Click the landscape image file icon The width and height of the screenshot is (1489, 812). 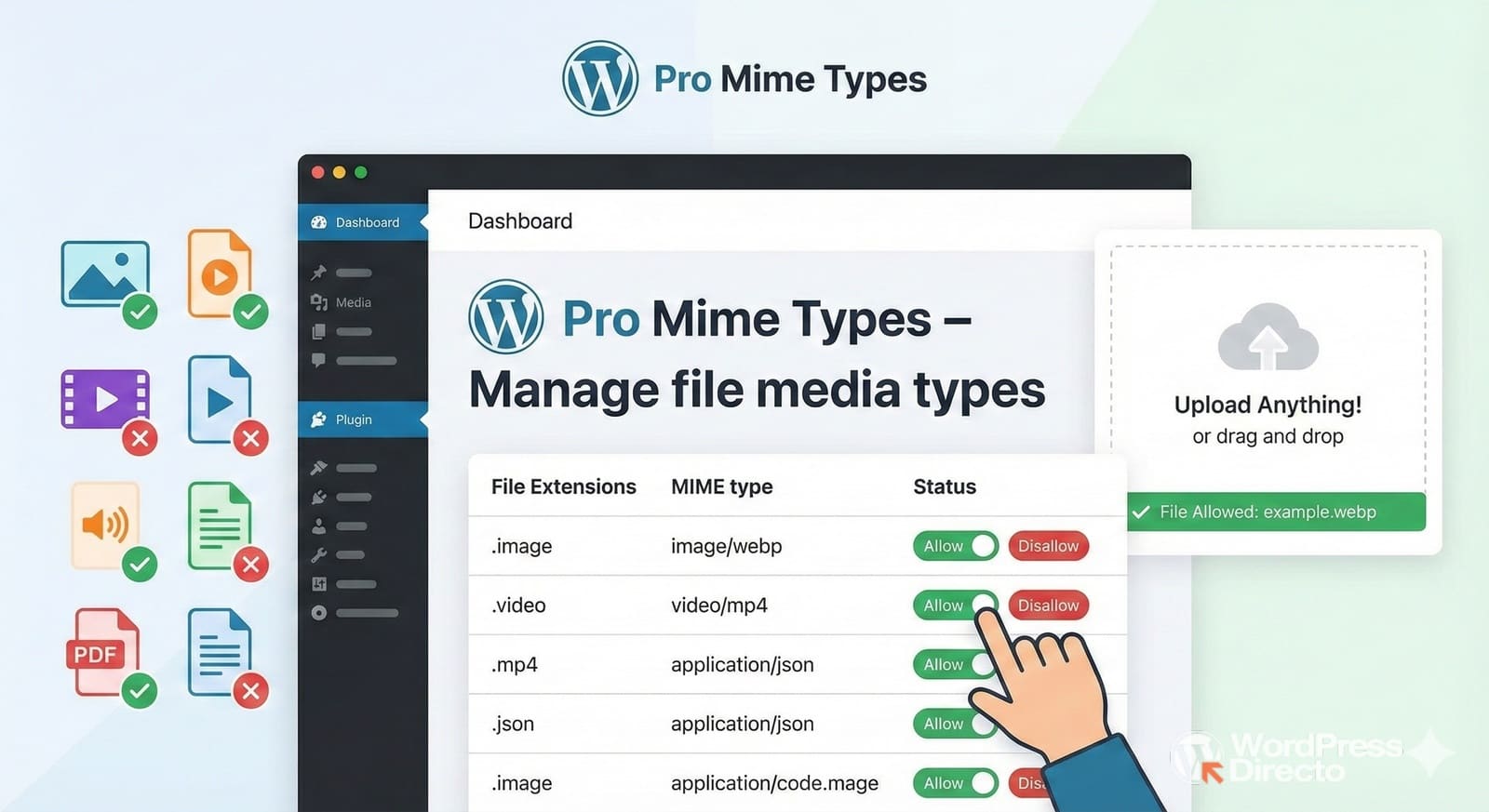(x=104, y=273)
